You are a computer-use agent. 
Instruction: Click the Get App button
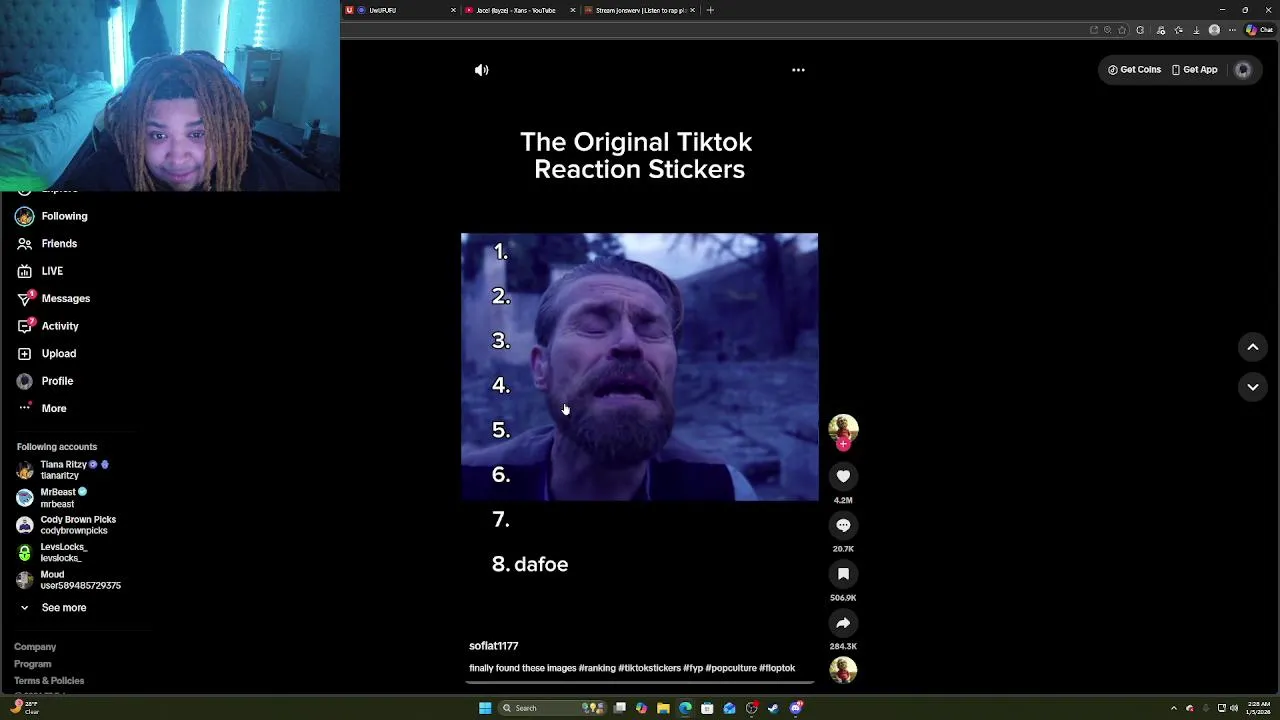pos(1194,70)
